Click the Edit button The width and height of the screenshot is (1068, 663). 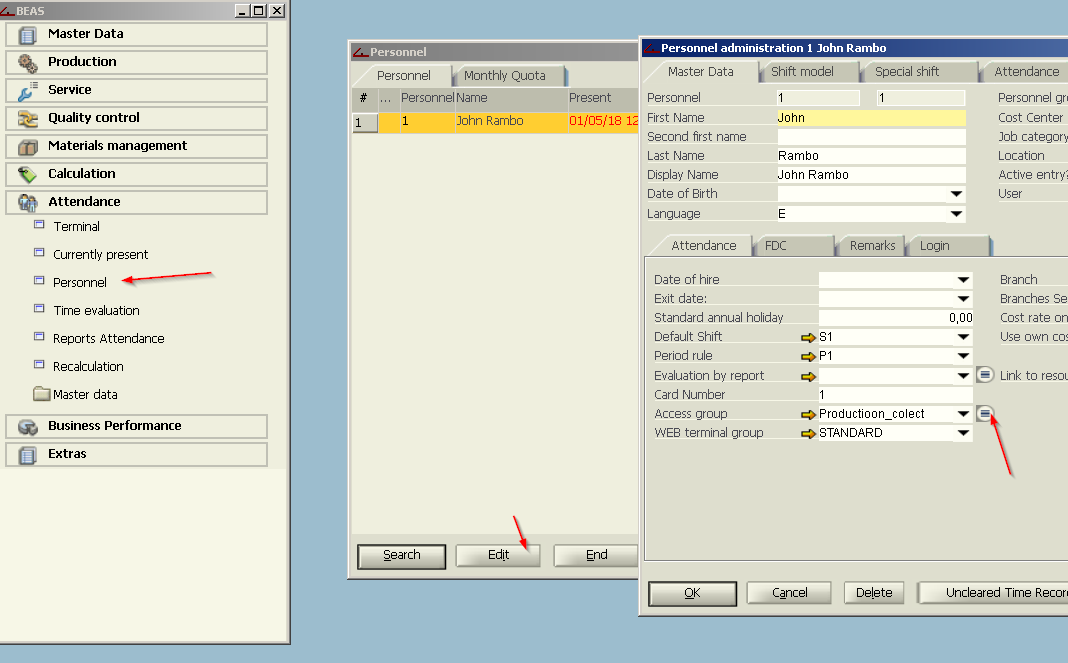tap(498, 555)
